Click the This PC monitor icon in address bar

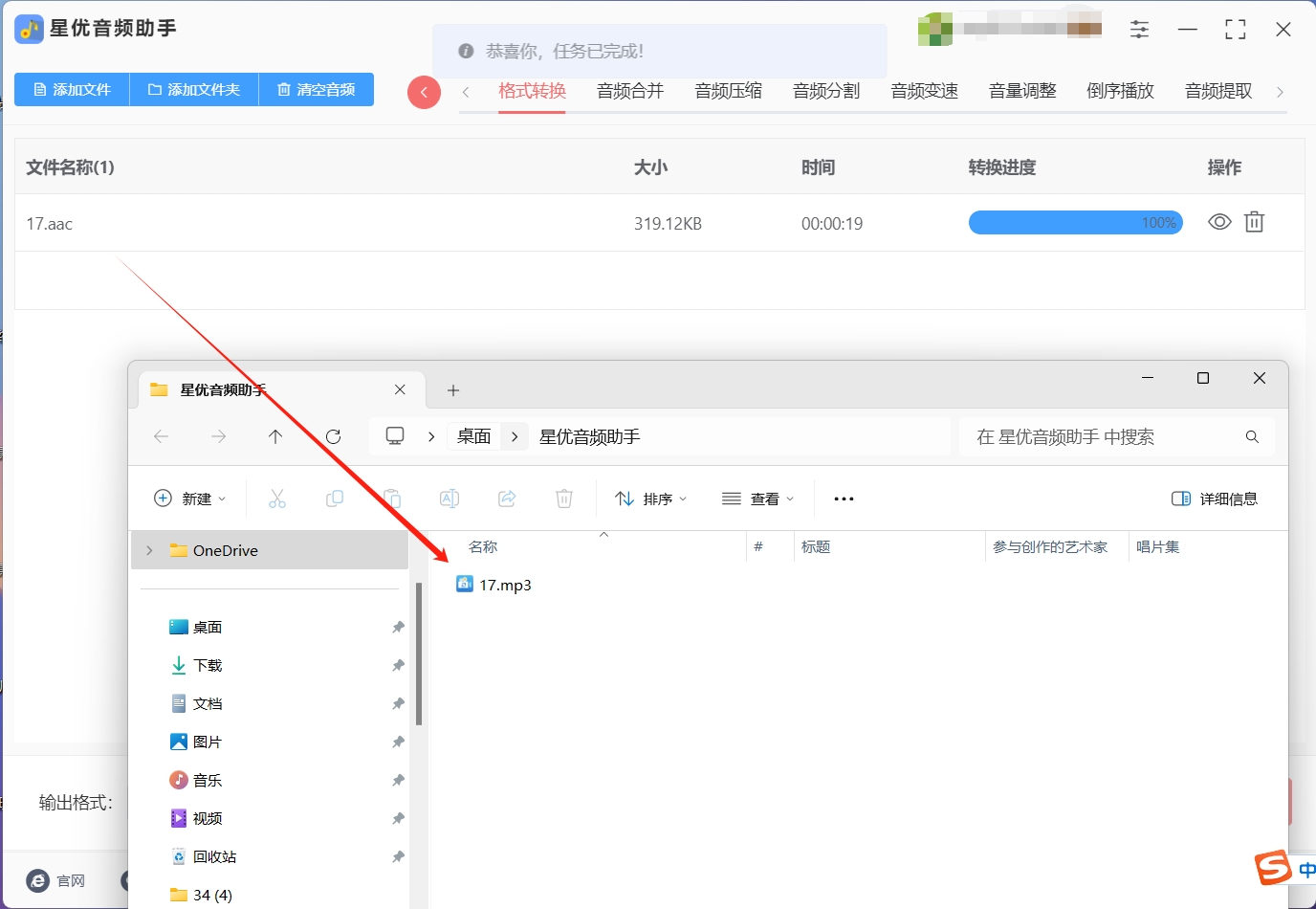pyautogui.click(x=395, y=436)
